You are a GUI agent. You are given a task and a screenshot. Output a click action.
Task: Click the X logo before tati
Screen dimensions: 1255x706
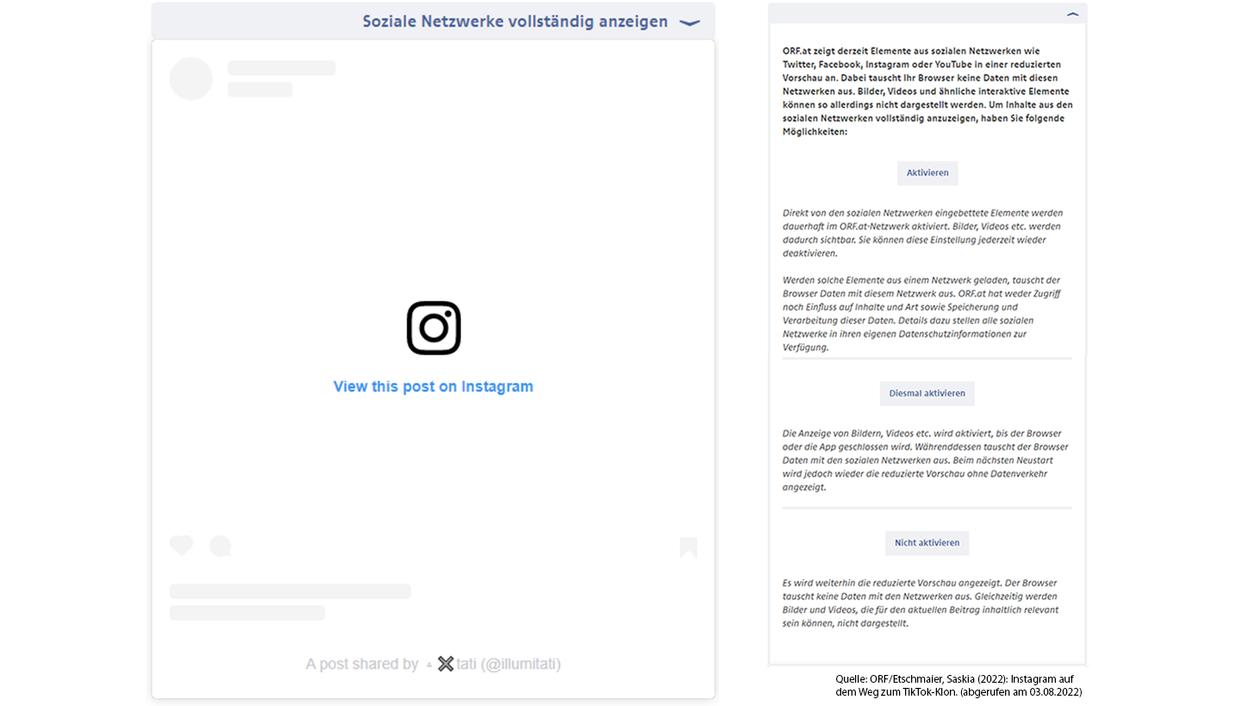pyautogui.click(x=445, y=664)
